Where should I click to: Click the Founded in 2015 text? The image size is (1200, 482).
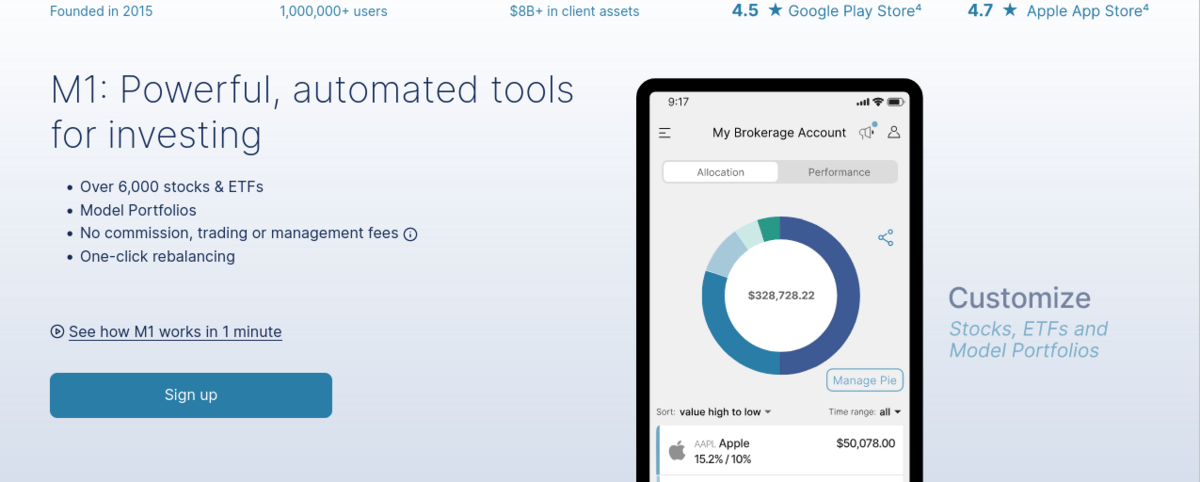(x=102, y=11)
